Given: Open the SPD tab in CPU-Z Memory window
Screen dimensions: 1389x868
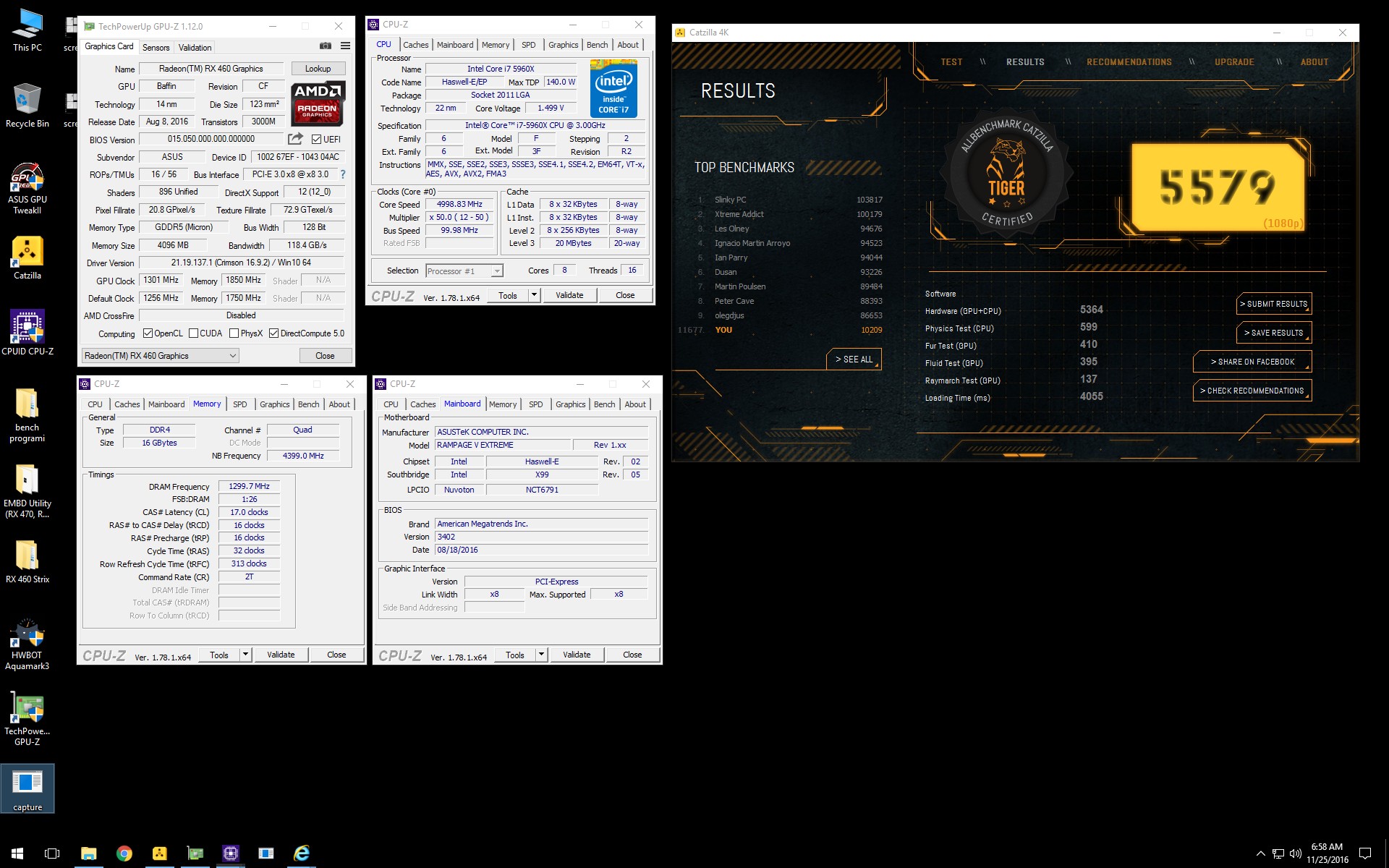Looking at the screenshot, I should coord(240,404).
